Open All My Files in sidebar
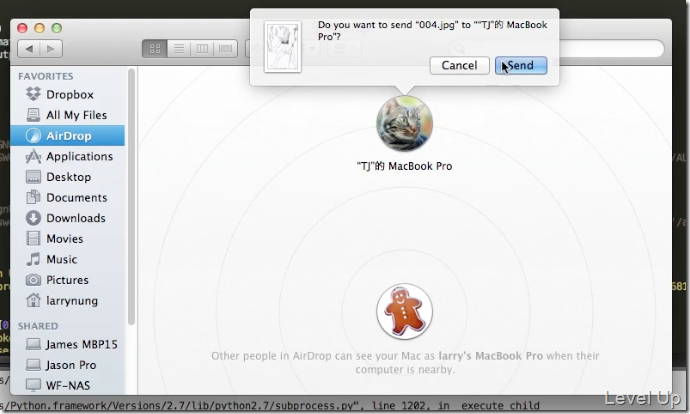The height and width of the screenshot is (414, 690). pos(67,115)
